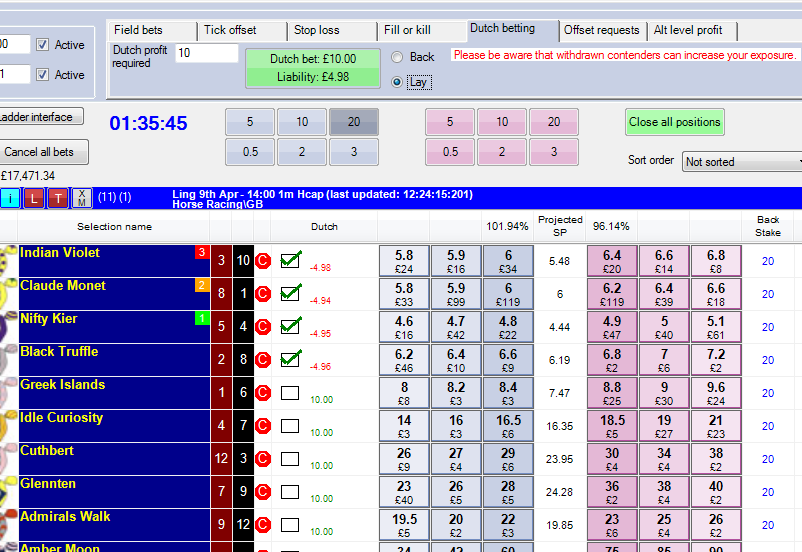Click the 'XM' icon in market bar
The height and width of the screenshot is (552, 802).
(82, 198)
